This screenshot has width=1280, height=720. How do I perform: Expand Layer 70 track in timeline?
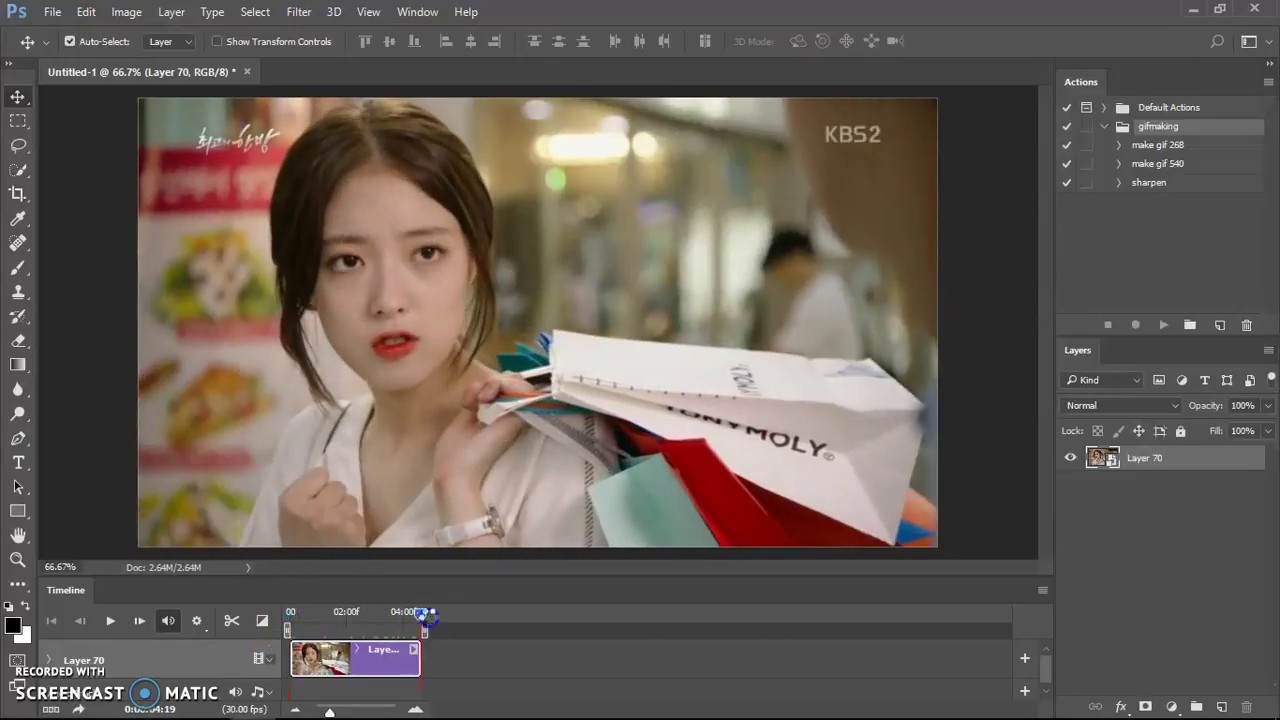[49, 660]
